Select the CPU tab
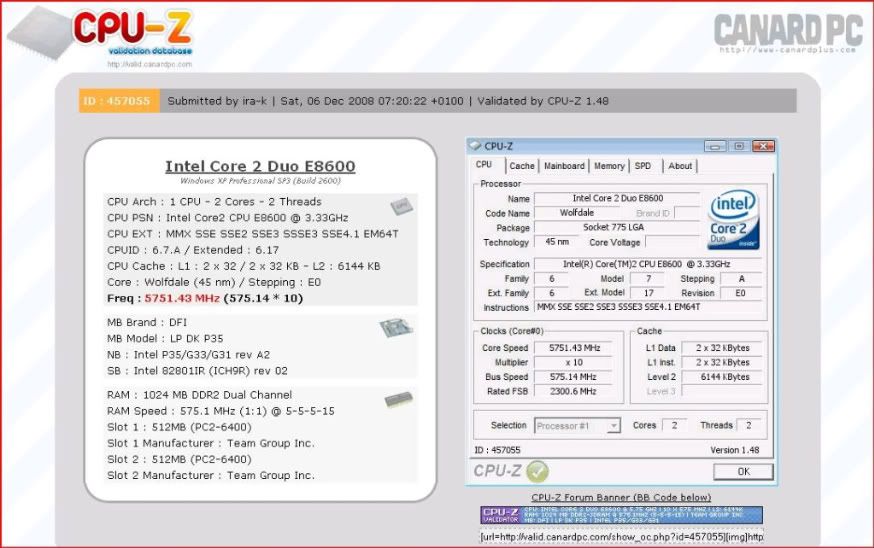This screenshot has height=548, width=874. point(484,165)
